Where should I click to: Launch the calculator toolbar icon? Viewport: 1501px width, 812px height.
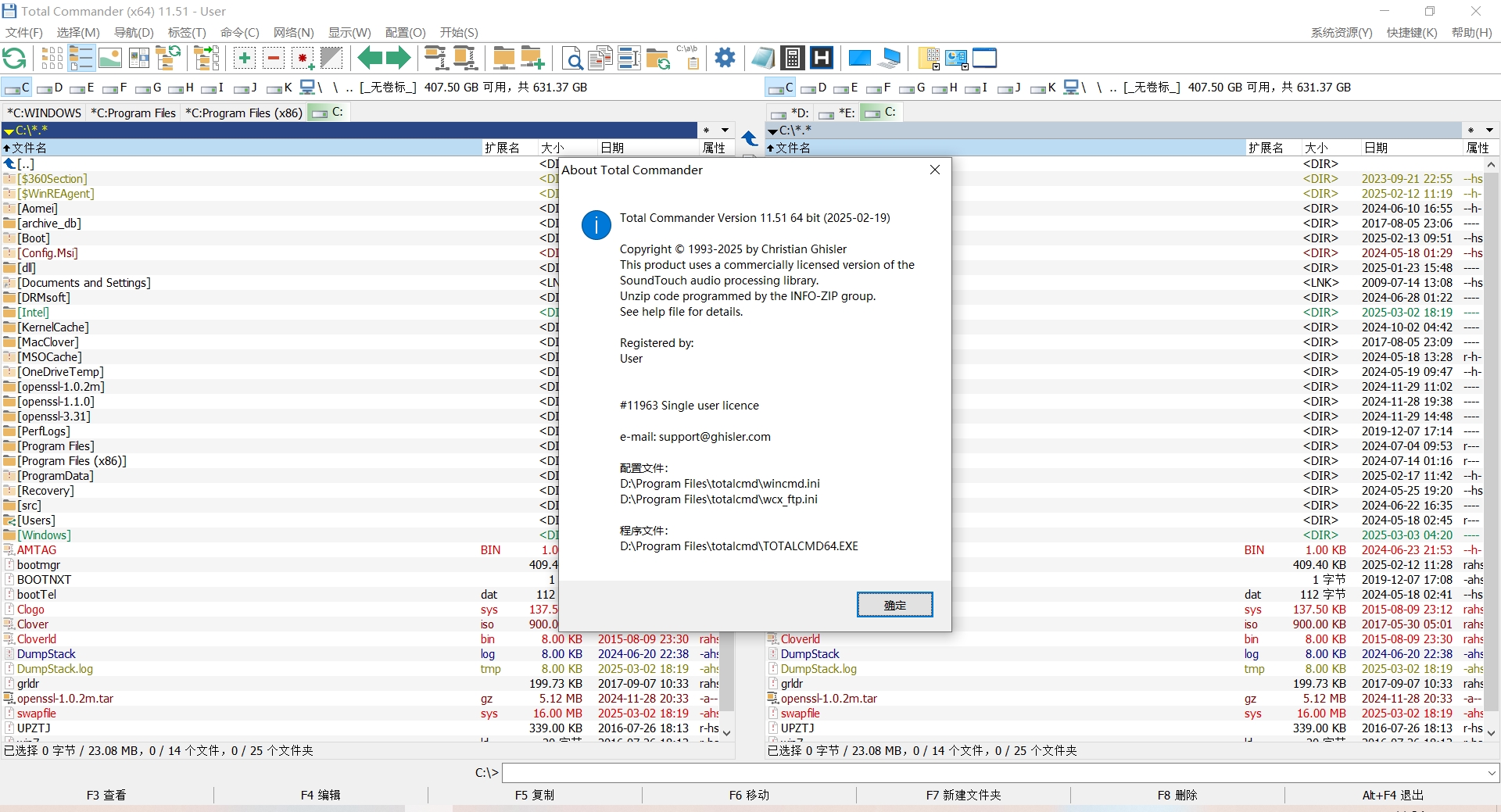click(793, 58)
